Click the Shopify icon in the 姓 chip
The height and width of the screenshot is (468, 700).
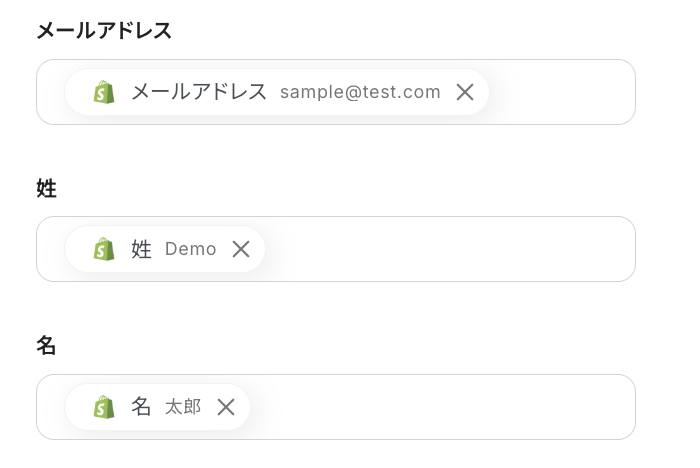click(104, 249)
